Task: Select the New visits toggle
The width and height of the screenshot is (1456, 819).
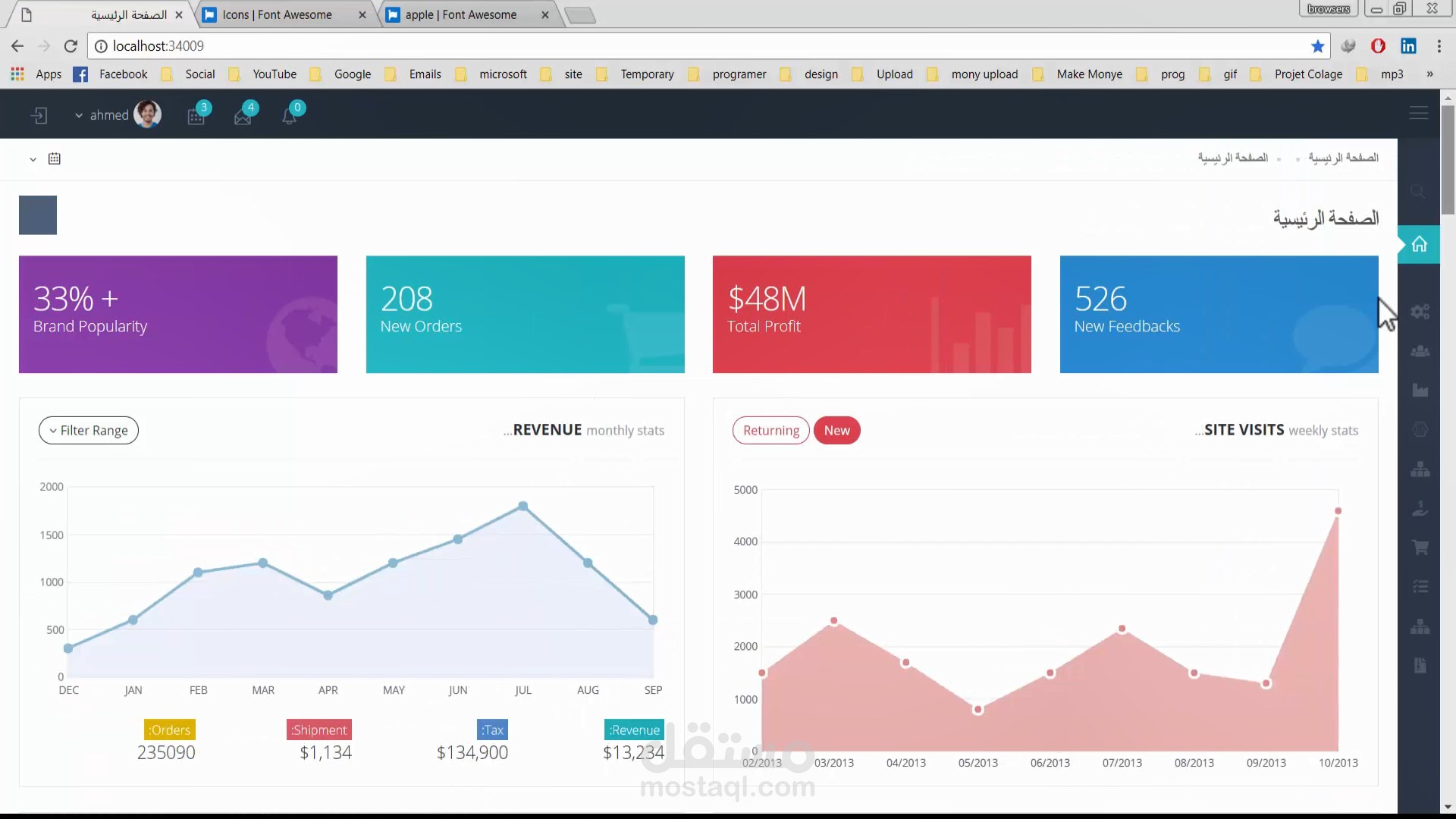Action: coord(836,431)
